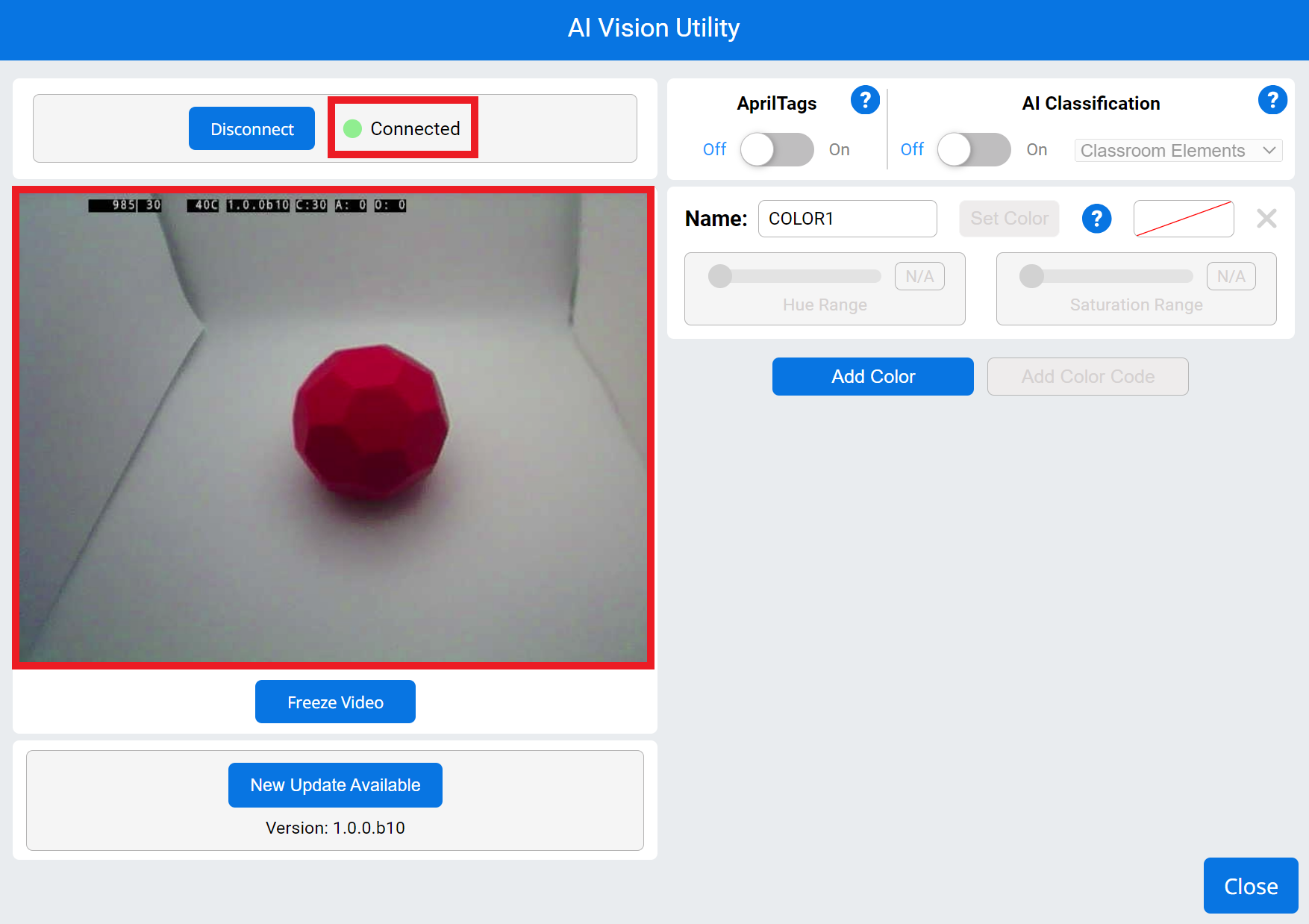Click the Hue Range N/A field
Viewport: 1309px width, 924px height.
[x=919, y=276]
